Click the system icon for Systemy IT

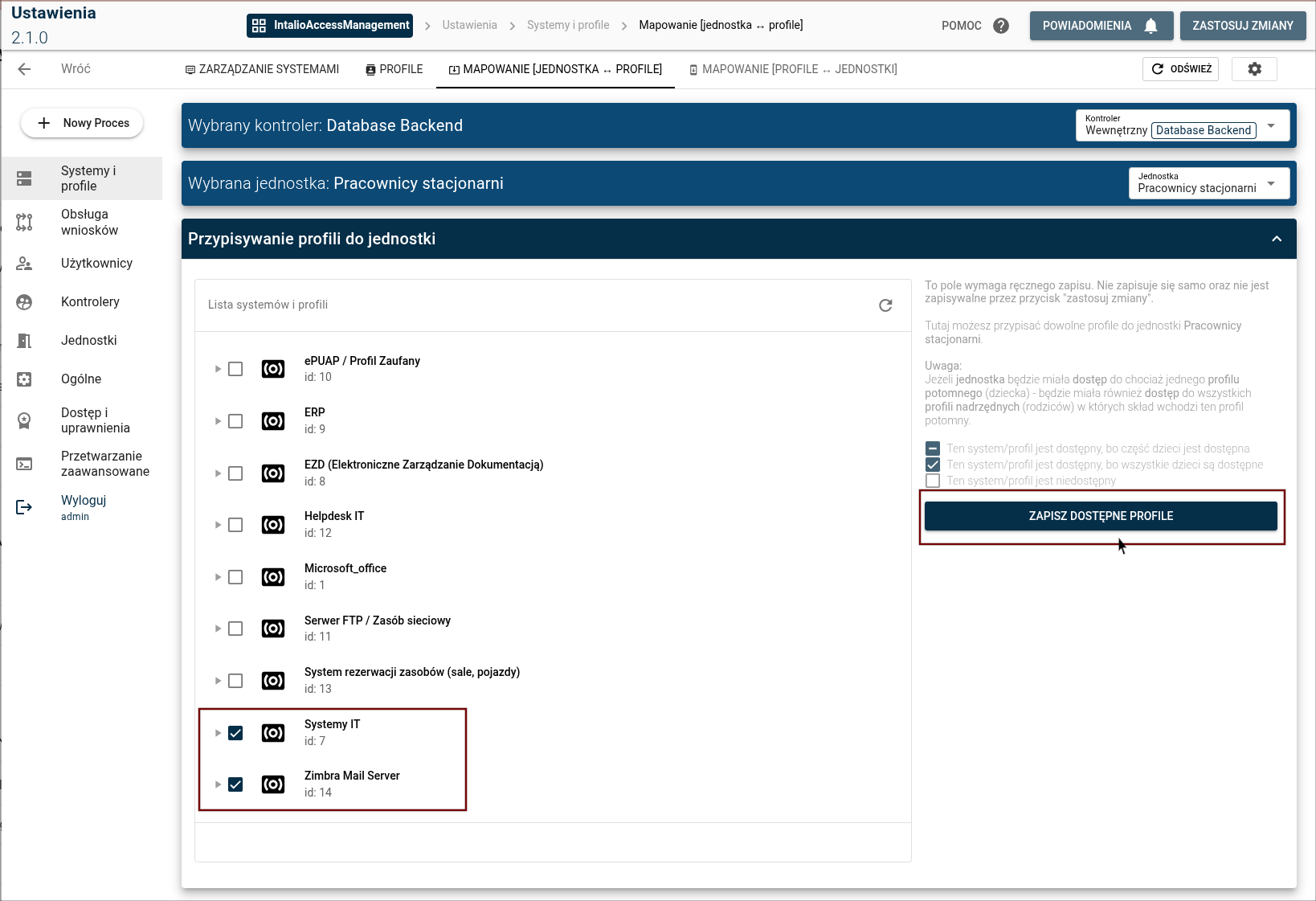(273, 733)
